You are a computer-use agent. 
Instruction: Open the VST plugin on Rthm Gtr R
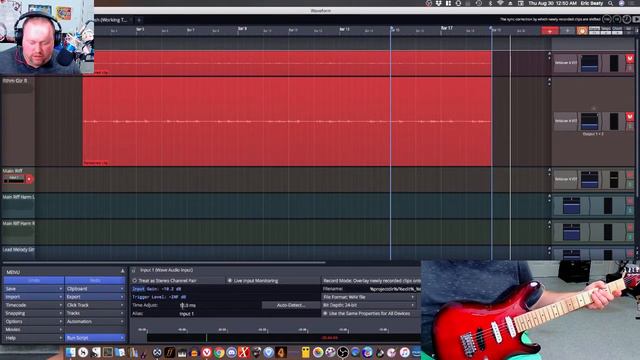[x=566, y=121]
